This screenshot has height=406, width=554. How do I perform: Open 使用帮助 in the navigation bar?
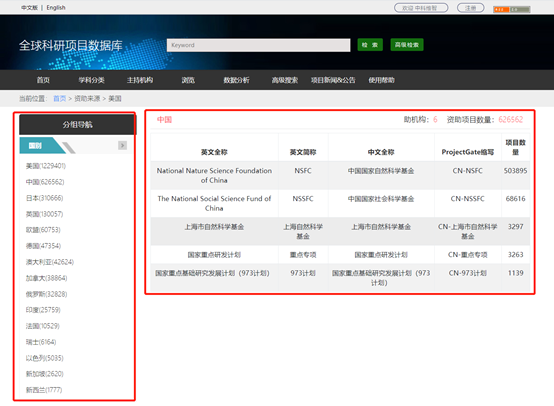[x=381, y=80]
